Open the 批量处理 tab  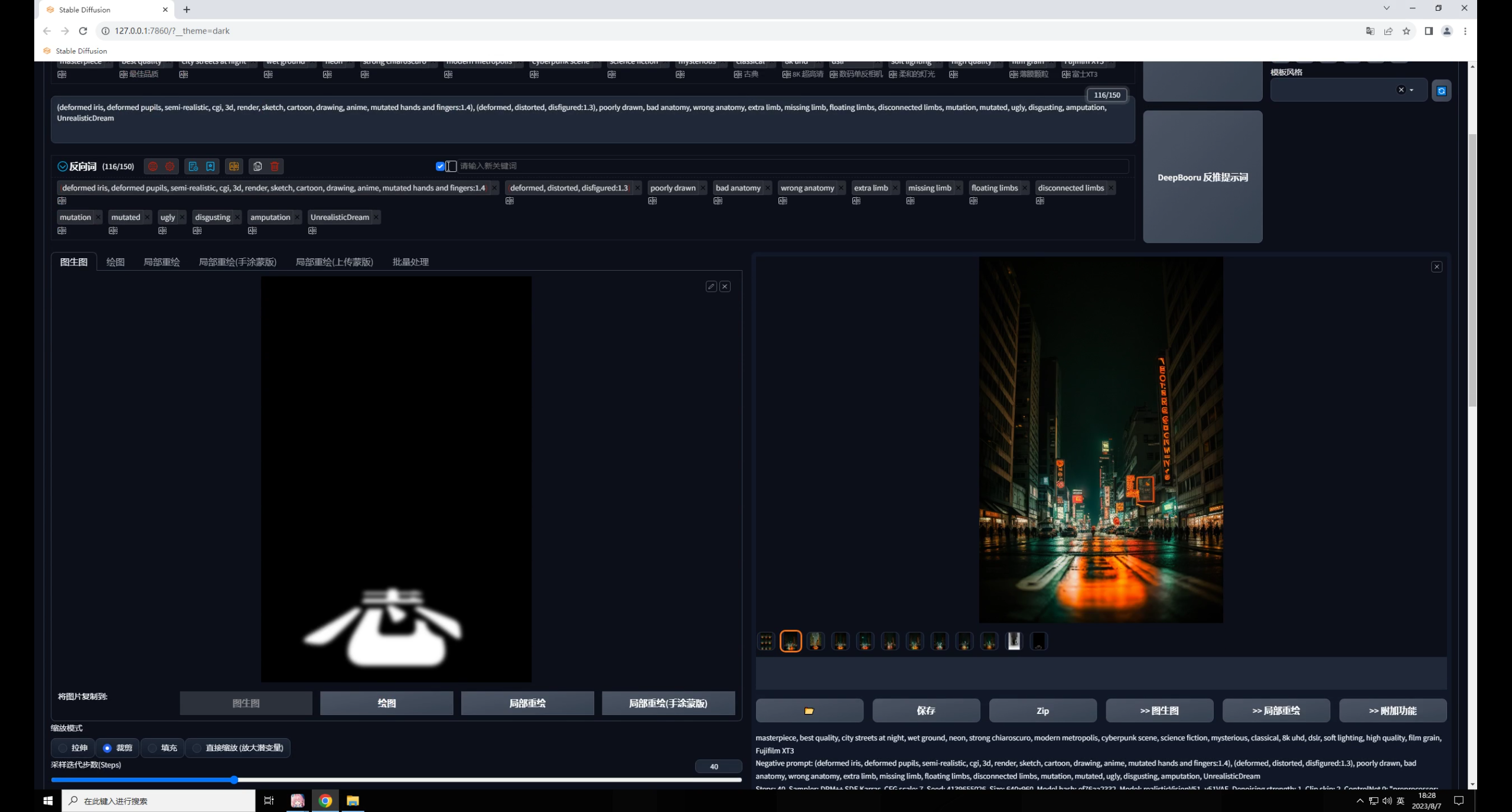410,262
